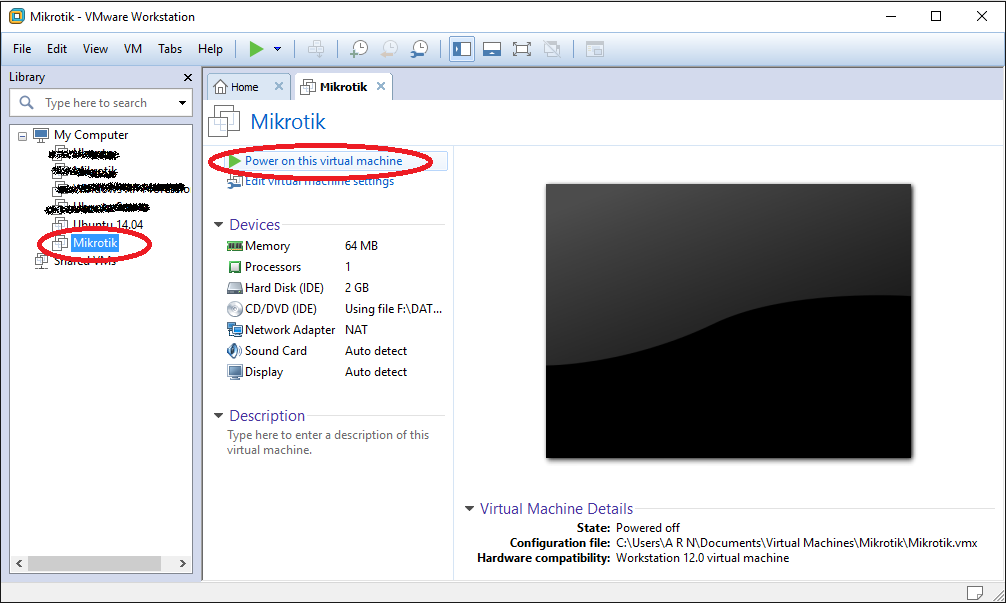Click the black VM screen preview thumbnail
This screenshot has width=1006, height=603.
coord(728,321)
